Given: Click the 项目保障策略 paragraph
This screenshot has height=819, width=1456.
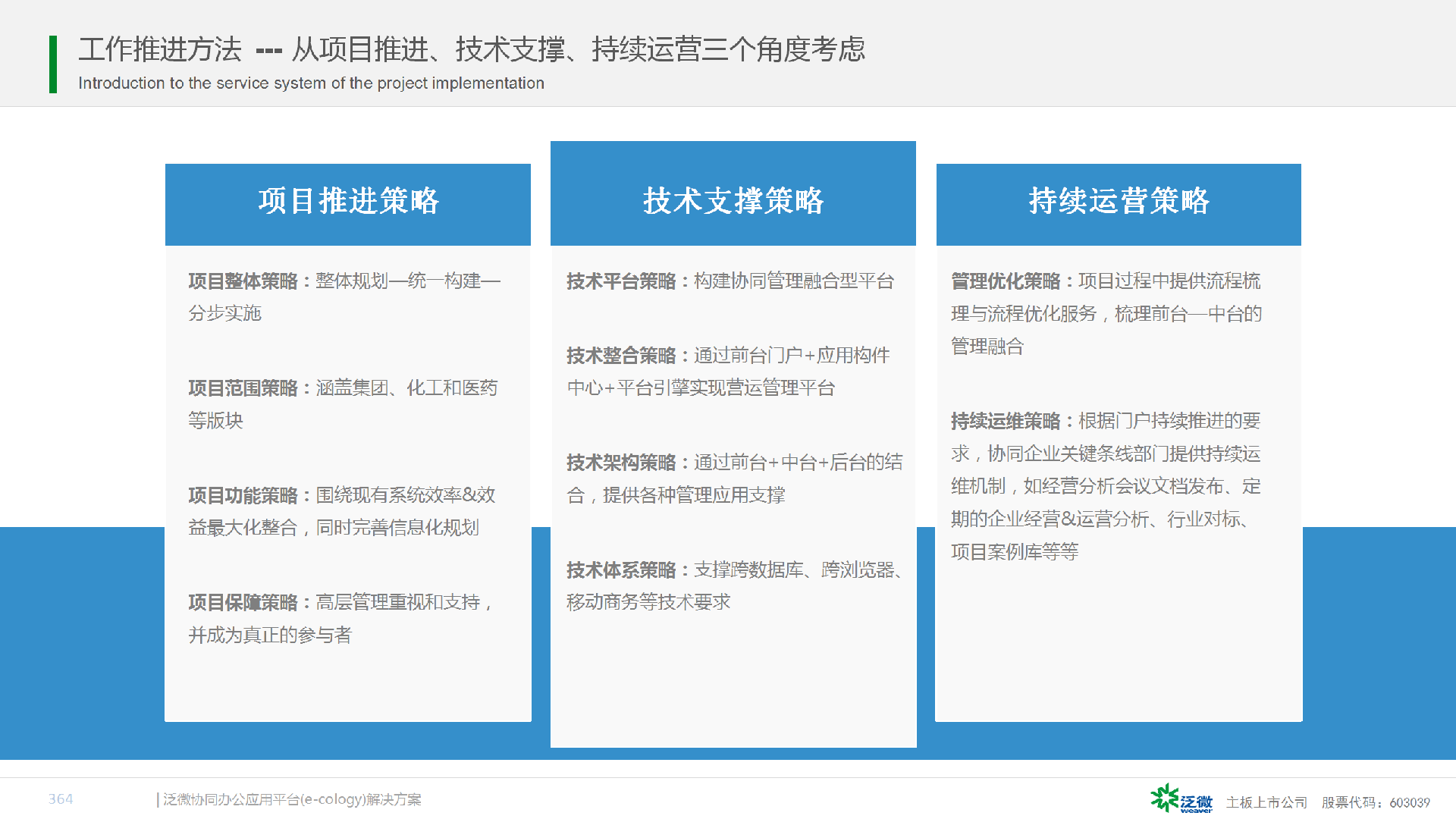Looking at the screenshot, I should 342,619.
